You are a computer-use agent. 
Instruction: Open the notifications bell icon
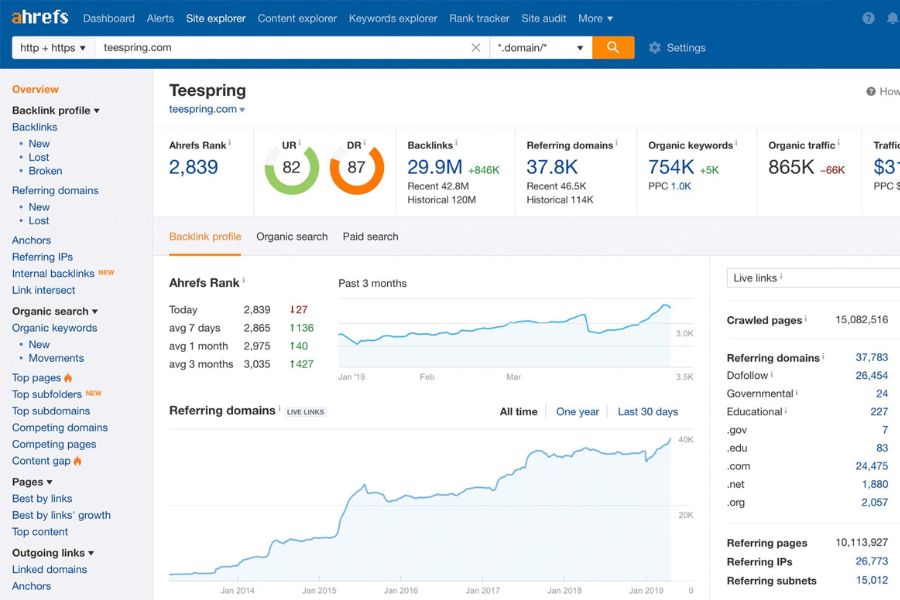(892, 18)
